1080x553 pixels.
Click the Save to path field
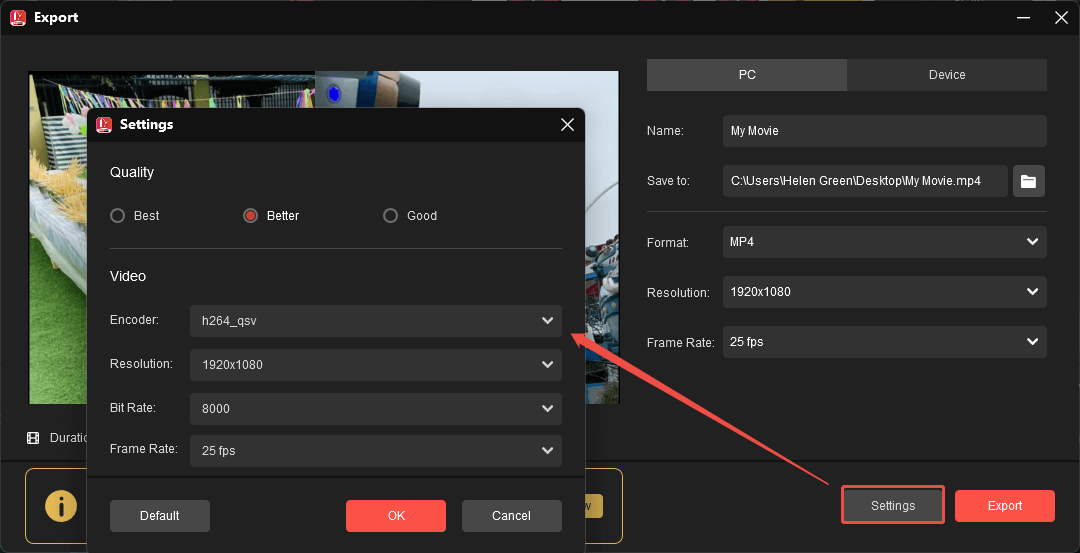(x=866, y=181)
